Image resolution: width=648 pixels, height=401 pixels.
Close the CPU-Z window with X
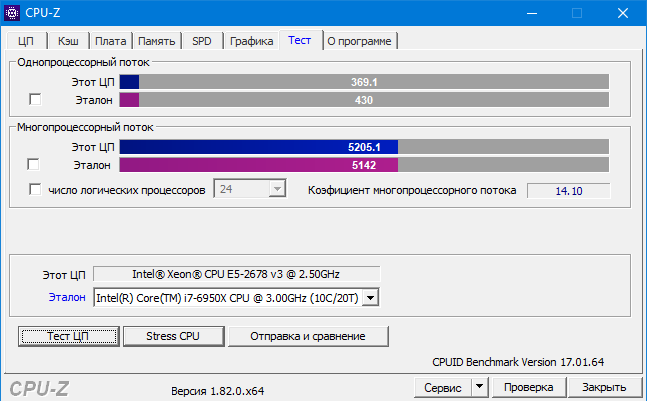coord(623,13)
